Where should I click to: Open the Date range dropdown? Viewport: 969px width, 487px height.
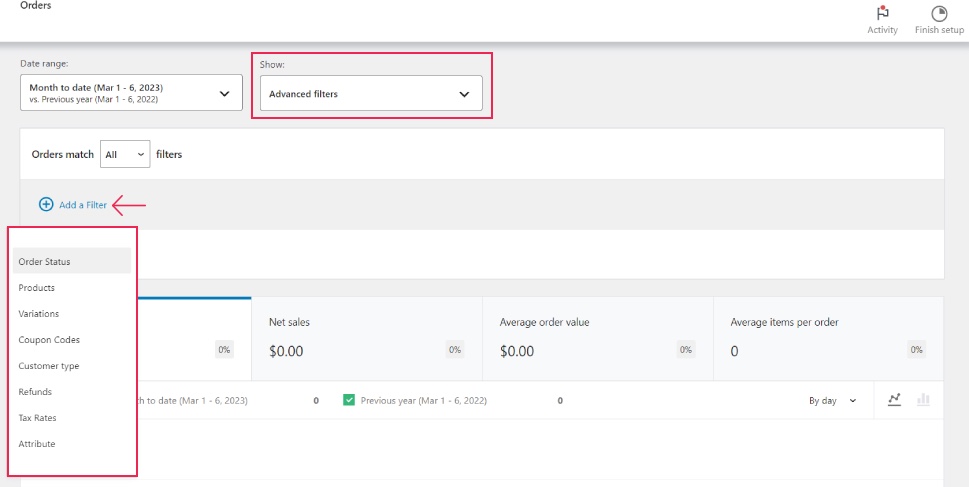[x=131, y=94]
